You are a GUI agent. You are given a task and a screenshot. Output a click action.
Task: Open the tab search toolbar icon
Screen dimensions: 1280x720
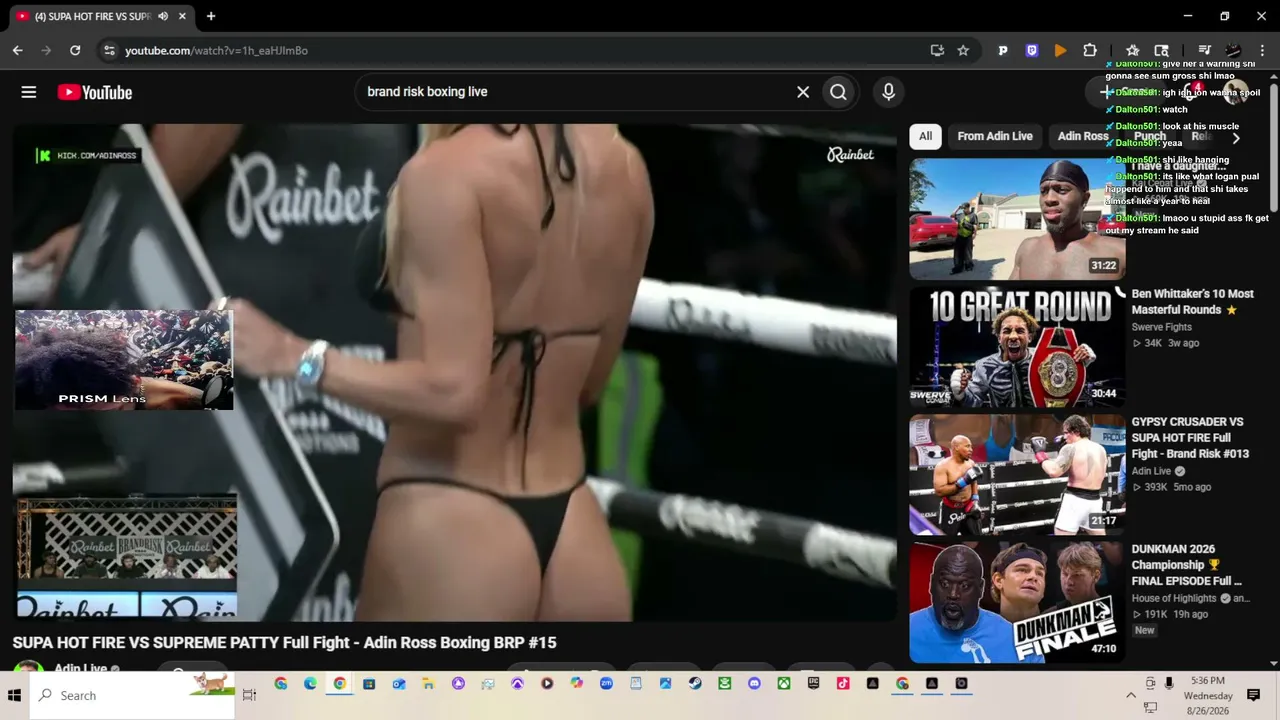coord(1162,50)
